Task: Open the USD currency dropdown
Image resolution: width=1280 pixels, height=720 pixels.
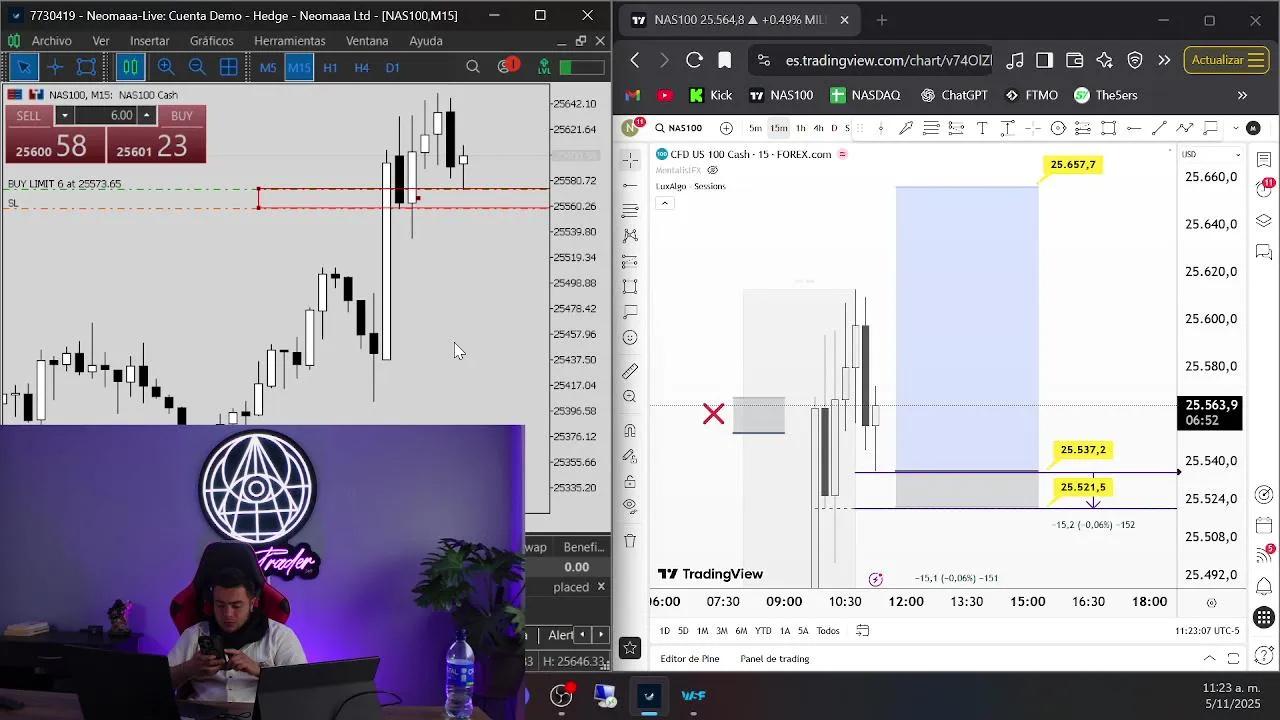Action: pos(1212,154)
